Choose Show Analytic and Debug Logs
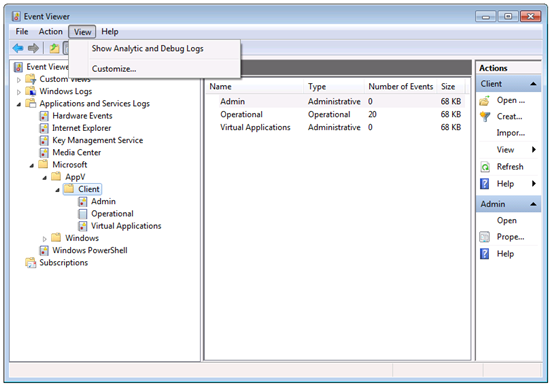The image size is (560, 390). tap(155, 49)
